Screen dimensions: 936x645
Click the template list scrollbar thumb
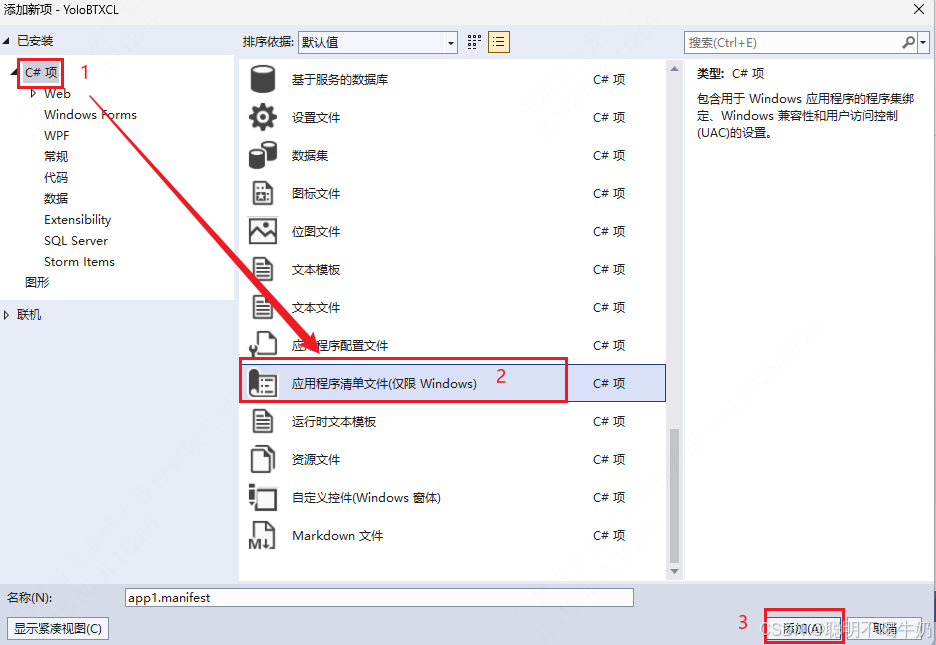675,495
